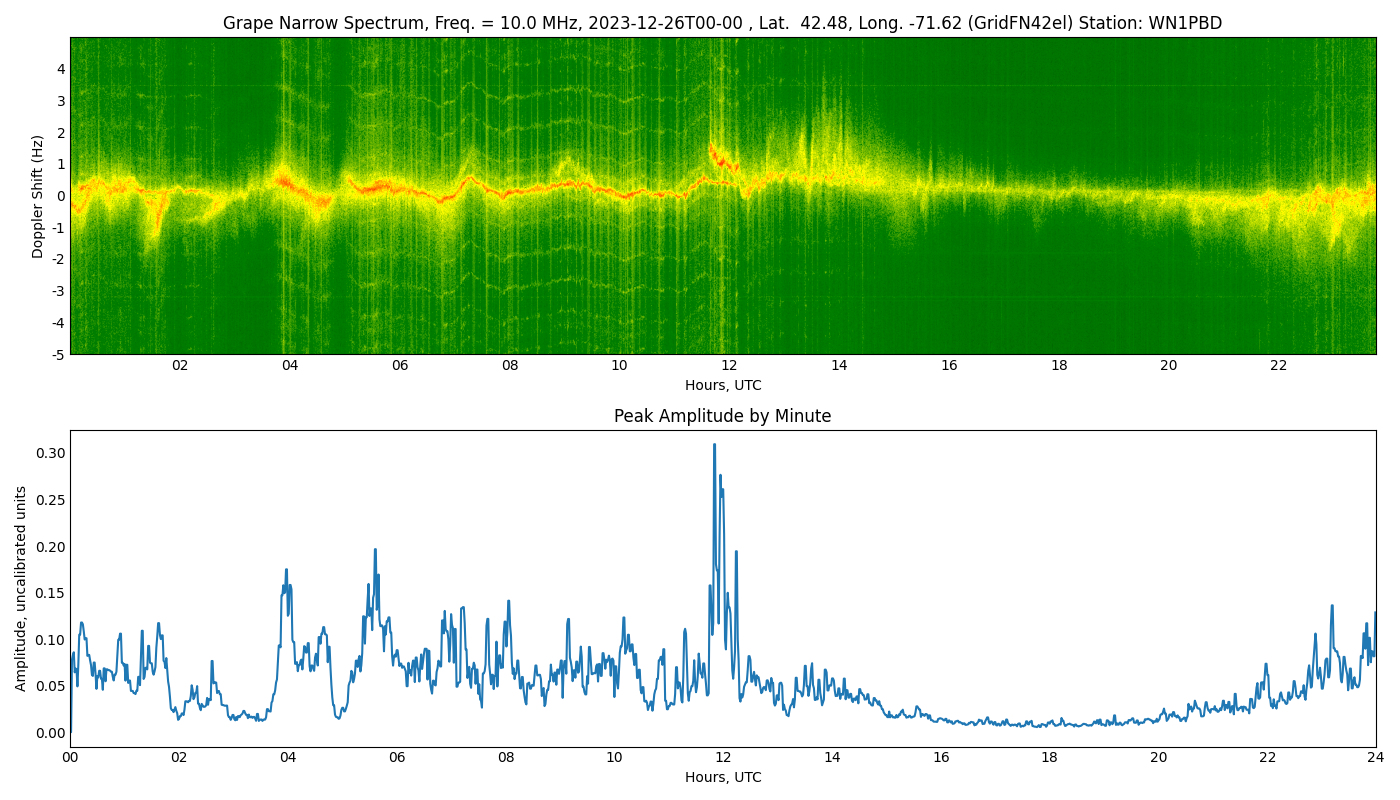This screenshot has width=1400, height=800.
Task: Click the 4 tick on Doppler axis
Action: (61, 69)
